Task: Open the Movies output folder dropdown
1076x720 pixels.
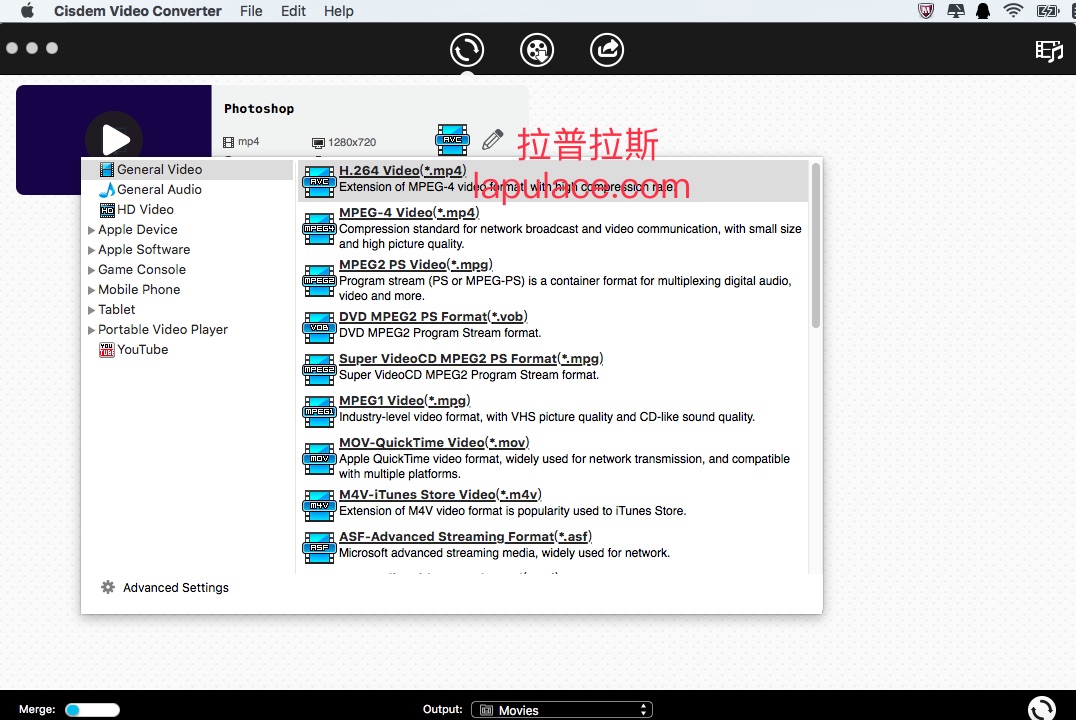Action: coord(561,710)
